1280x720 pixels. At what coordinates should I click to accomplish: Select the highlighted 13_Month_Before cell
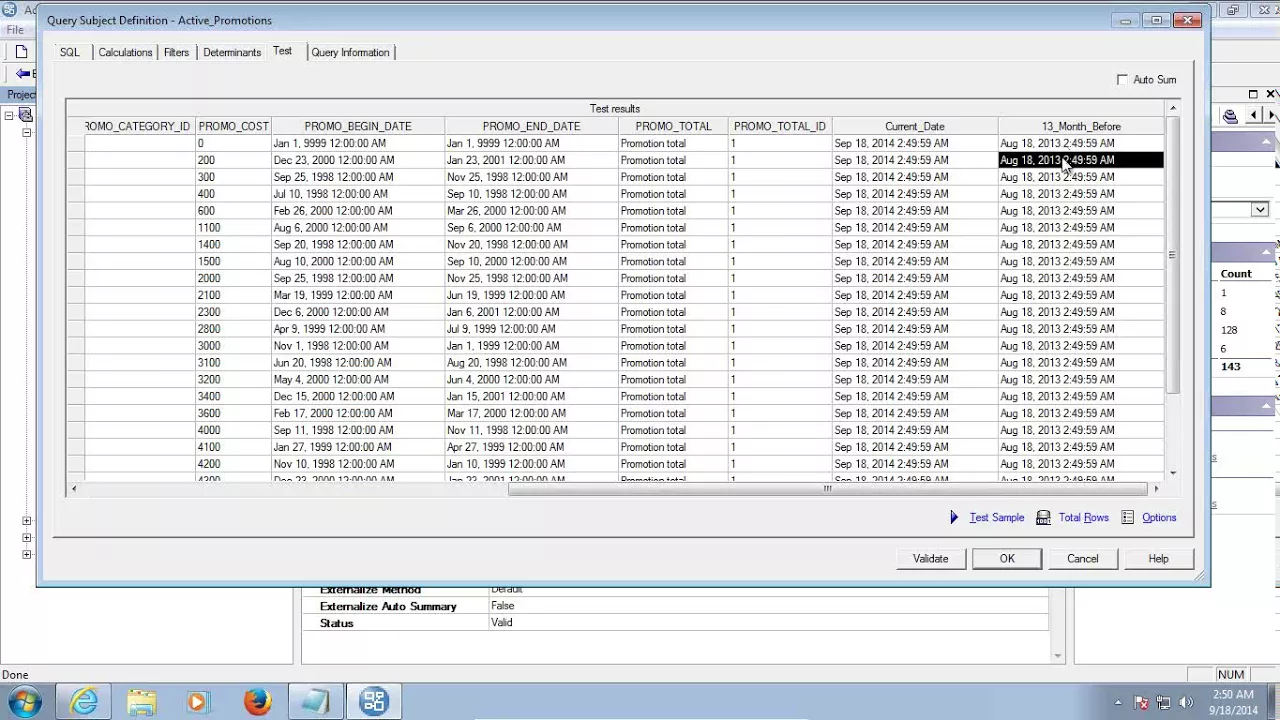1081,160
